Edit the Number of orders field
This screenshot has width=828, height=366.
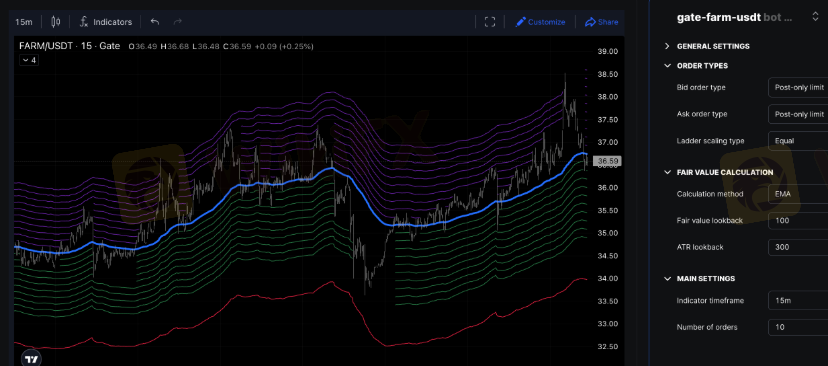[x=798, y=327]
